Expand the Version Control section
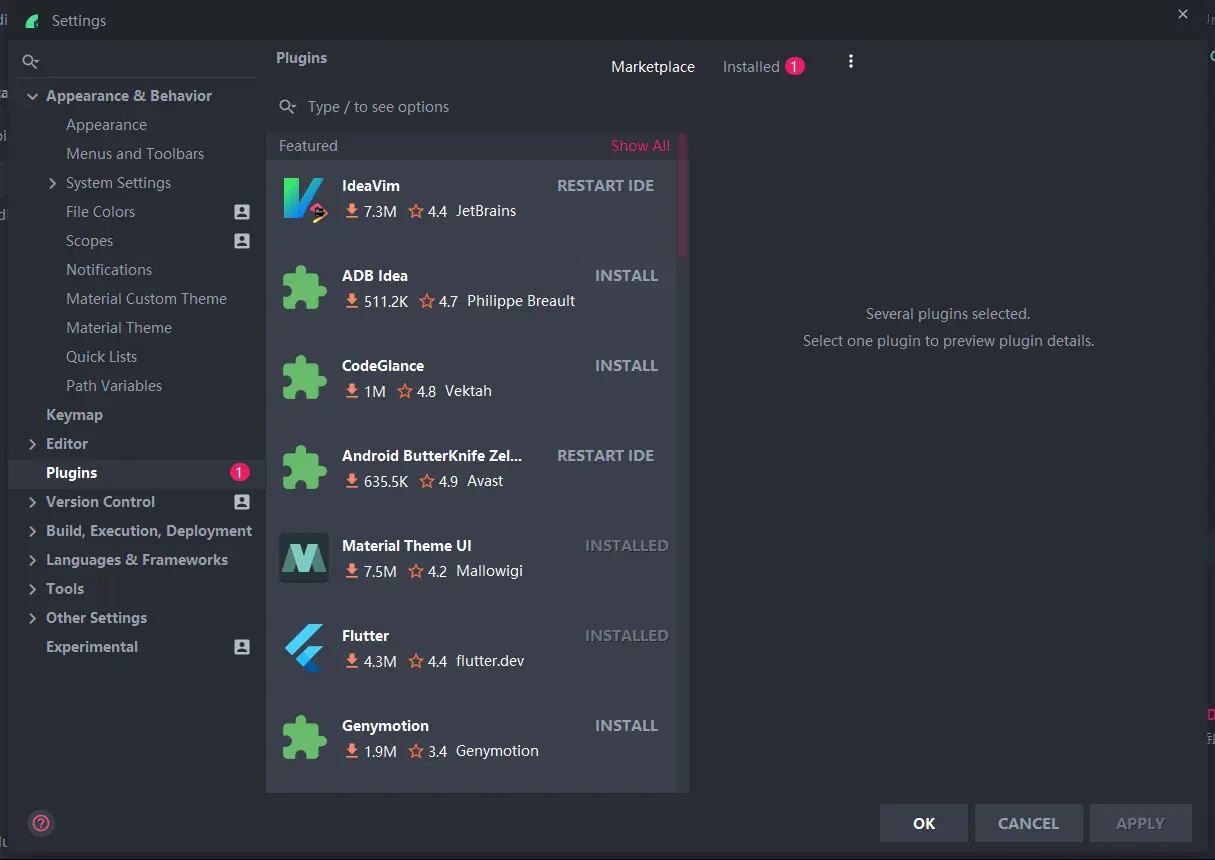 (x=33, y=502)
